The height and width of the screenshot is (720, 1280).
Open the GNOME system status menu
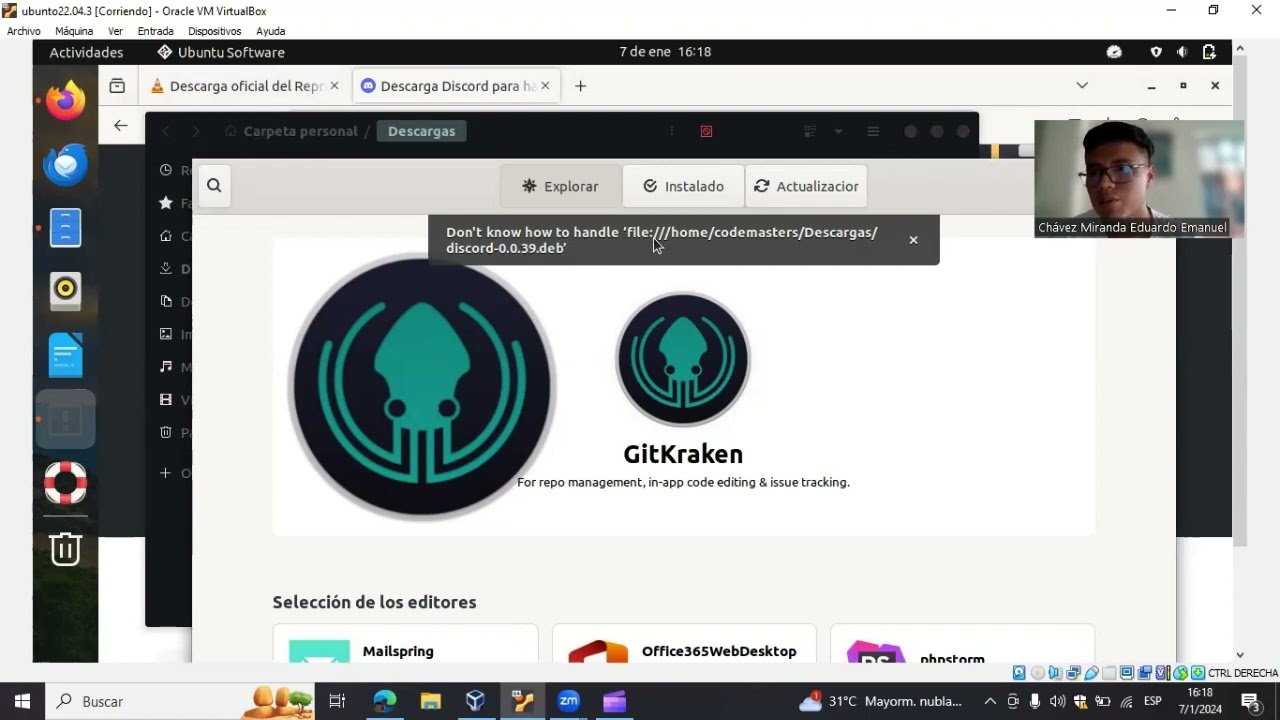point(1182,52)
